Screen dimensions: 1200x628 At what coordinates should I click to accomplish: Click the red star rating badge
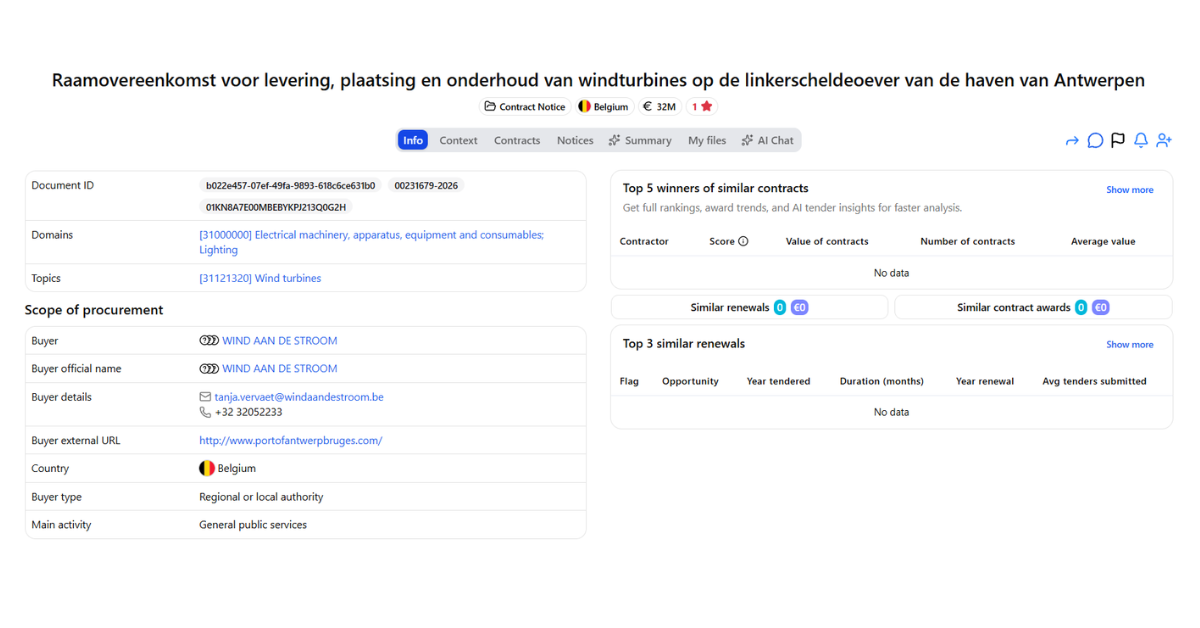(702, 107)
